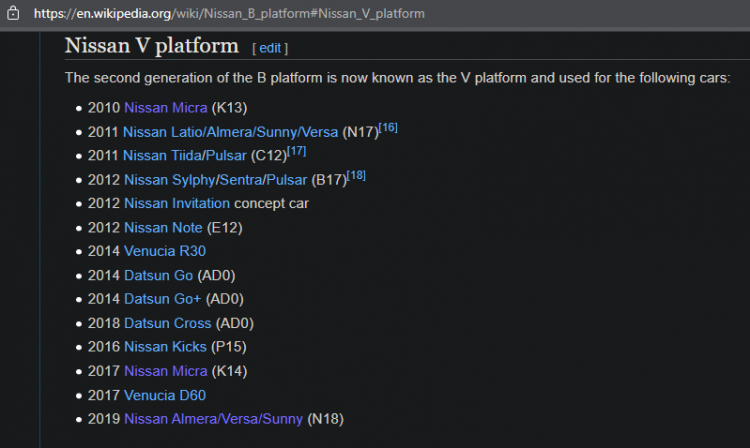Open the Nissan Invitation link
This screenshot has width=750, height=448.
[x=177, y=203]
